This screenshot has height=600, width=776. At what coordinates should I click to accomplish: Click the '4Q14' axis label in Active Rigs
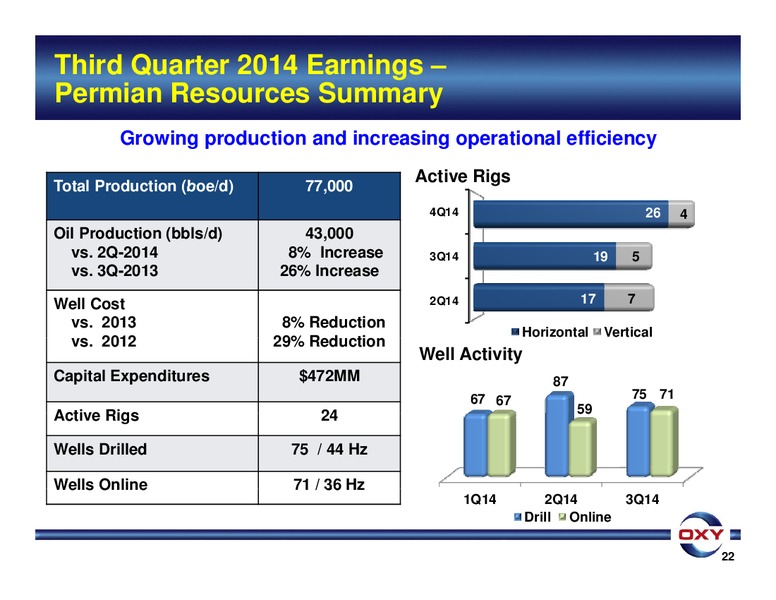click(x=444, y=212)
